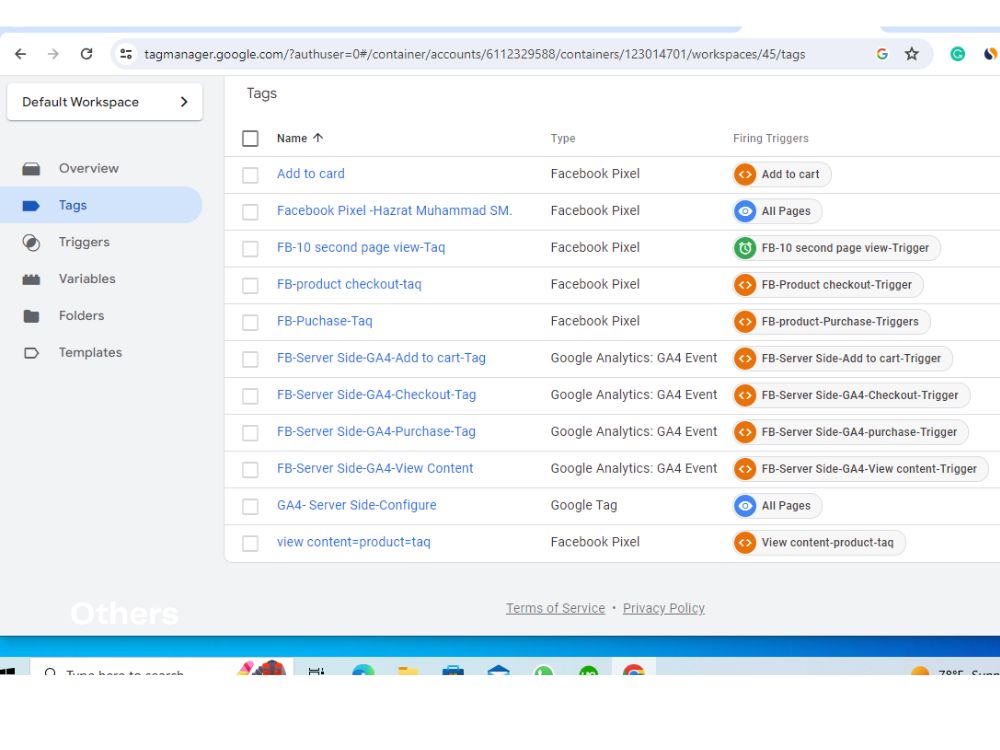This screenshot has height=750, width=1000.
Task: Check FB-Server Side-GA4-Checkout-Tag checkbox
Action: click(250, 396)
